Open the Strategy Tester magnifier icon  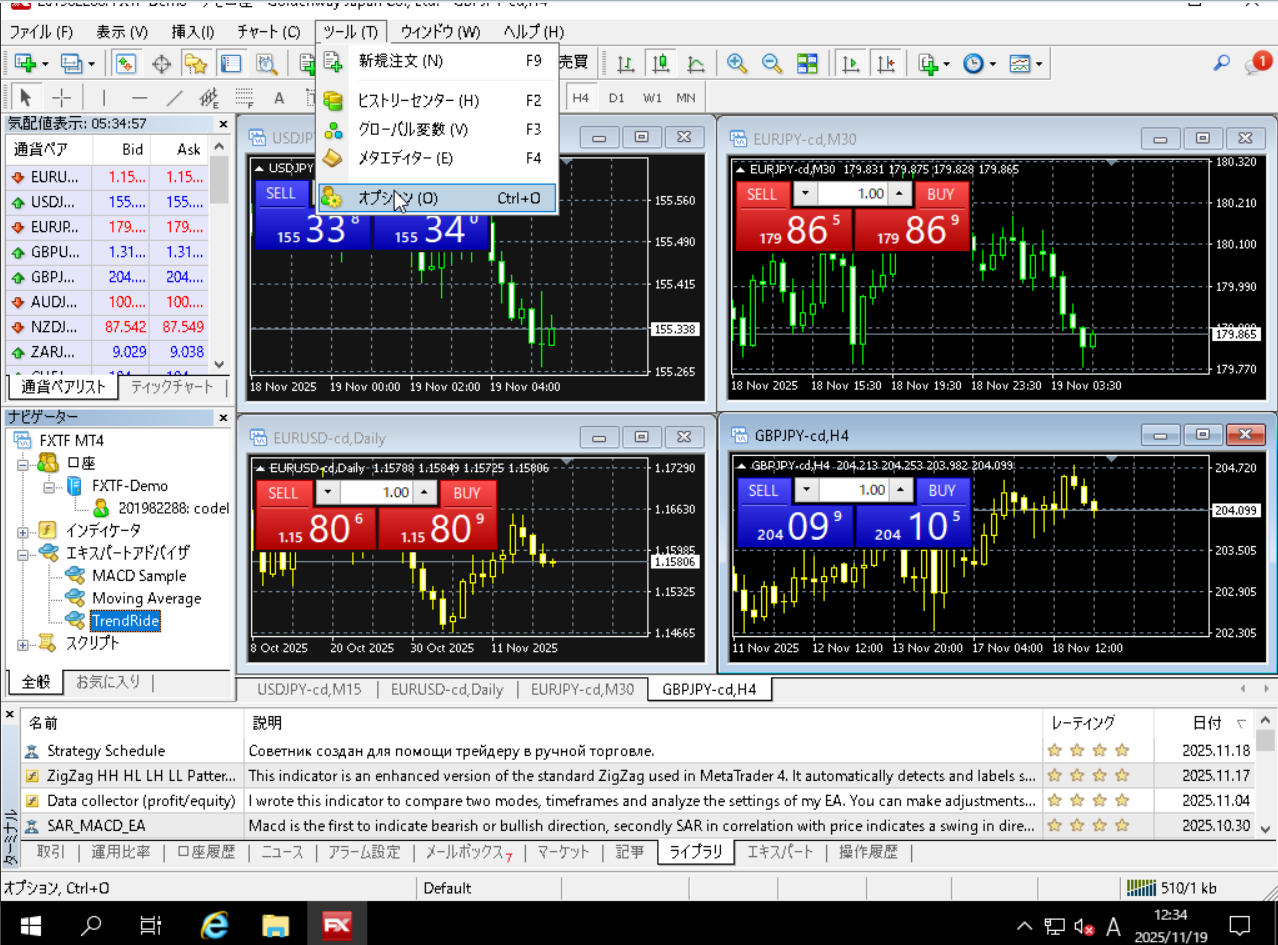tap(265, 64)
